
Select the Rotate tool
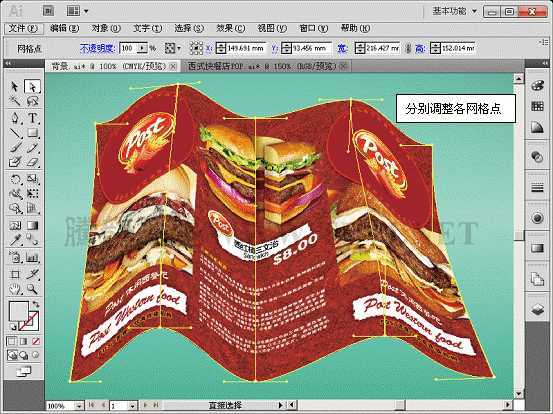[x=15, y=179]
